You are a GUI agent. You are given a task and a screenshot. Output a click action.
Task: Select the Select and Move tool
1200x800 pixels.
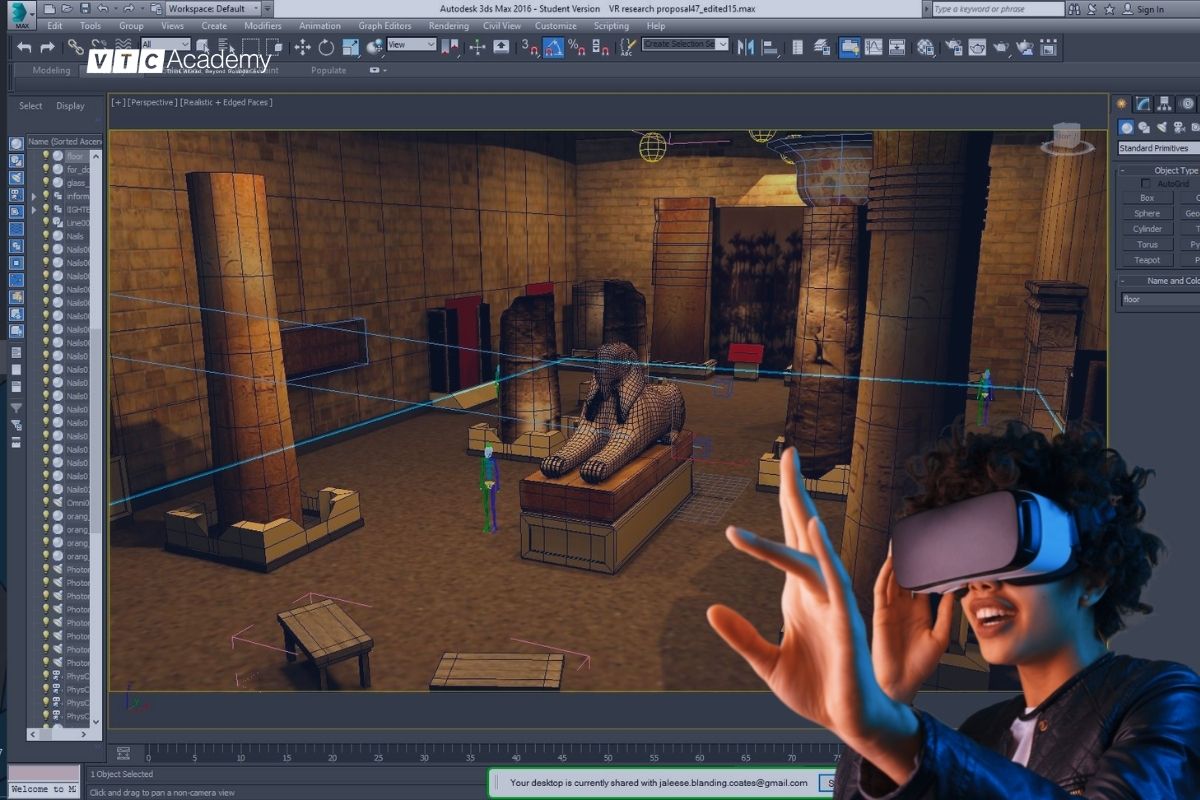302,46
